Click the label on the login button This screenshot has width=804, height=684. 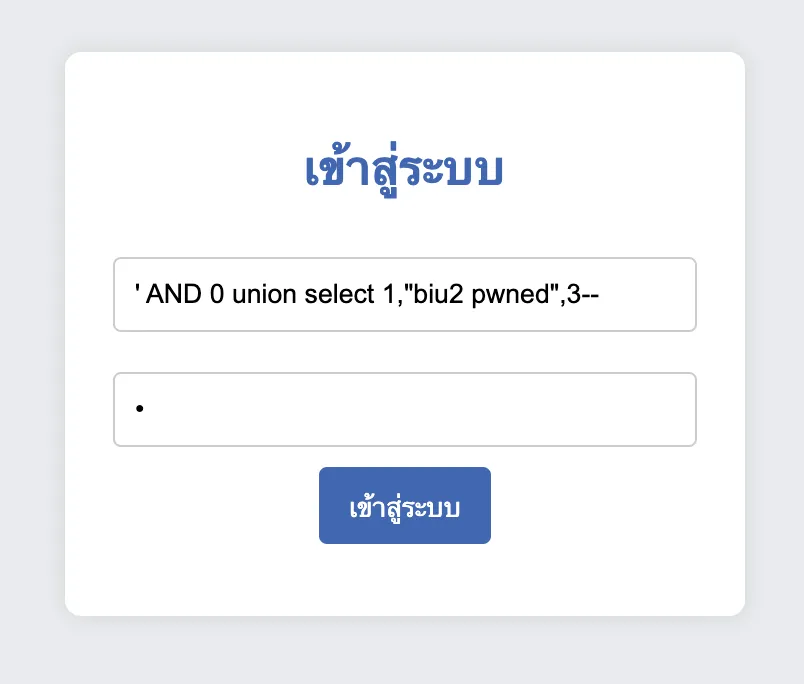click(404, 505)
